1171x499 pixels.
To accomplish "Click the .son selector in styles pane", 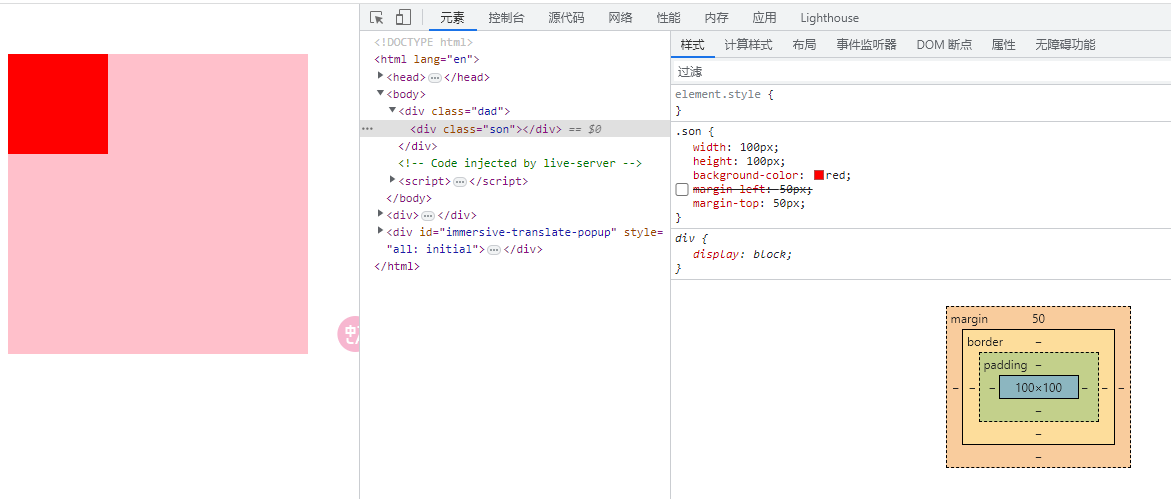I will click(689, 131).
